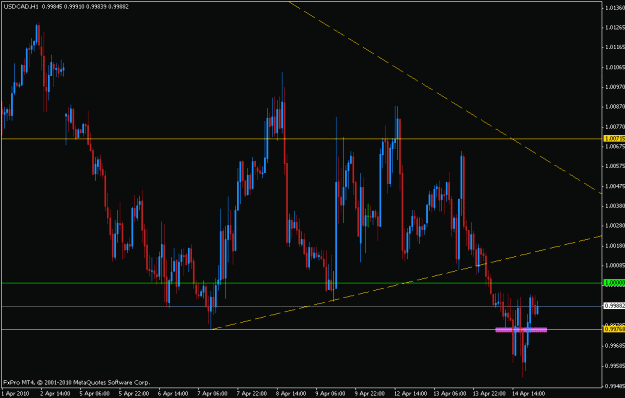This screenshot has height=398, width=625.
Task: Click the 0.99585 price axis label
Action: pos(615,365)
